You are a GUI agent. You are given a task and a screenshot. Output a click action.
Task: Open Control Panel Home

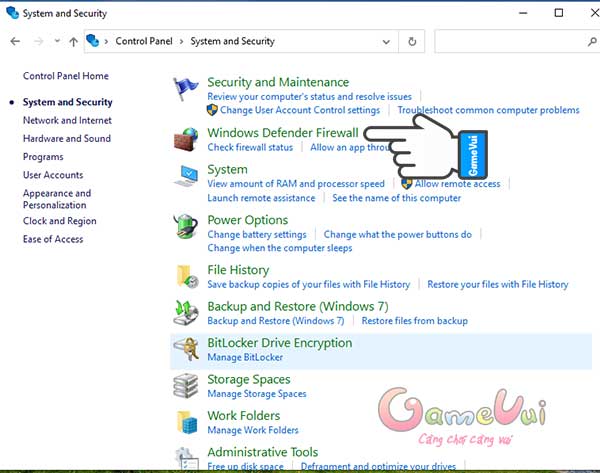point(66,76)
